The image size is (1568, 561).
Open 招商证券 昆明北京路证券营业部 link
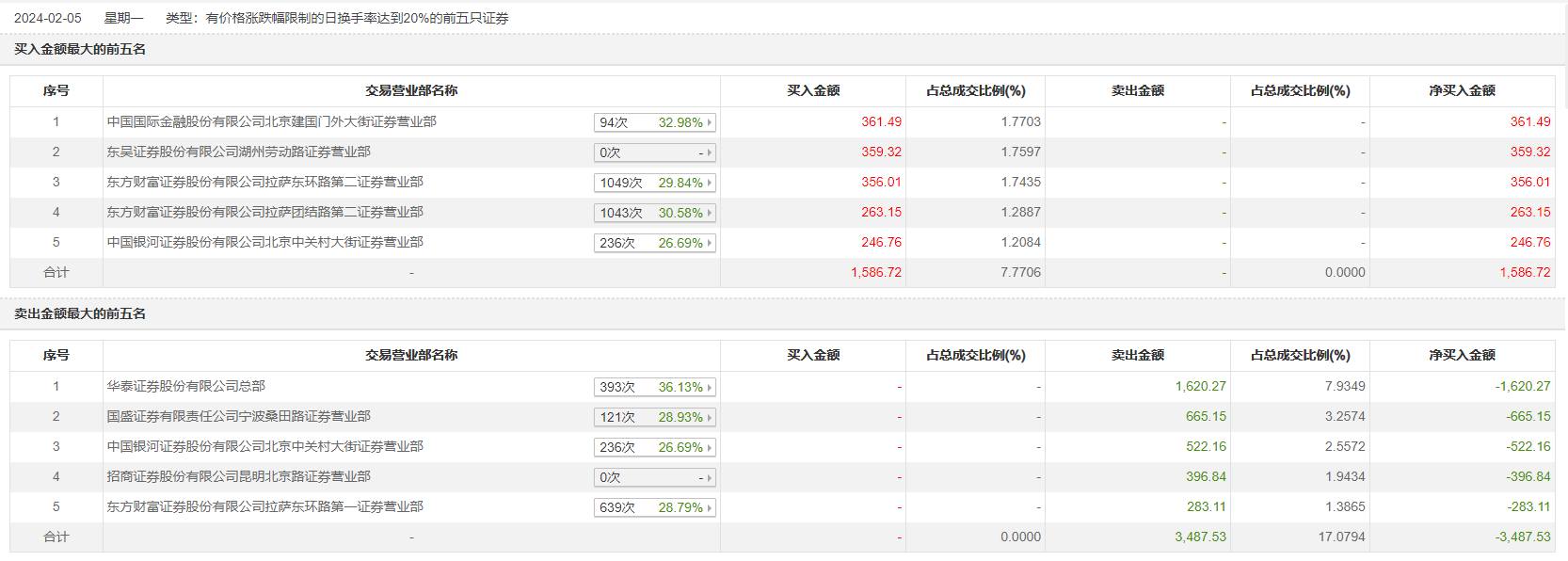(238, 477)
